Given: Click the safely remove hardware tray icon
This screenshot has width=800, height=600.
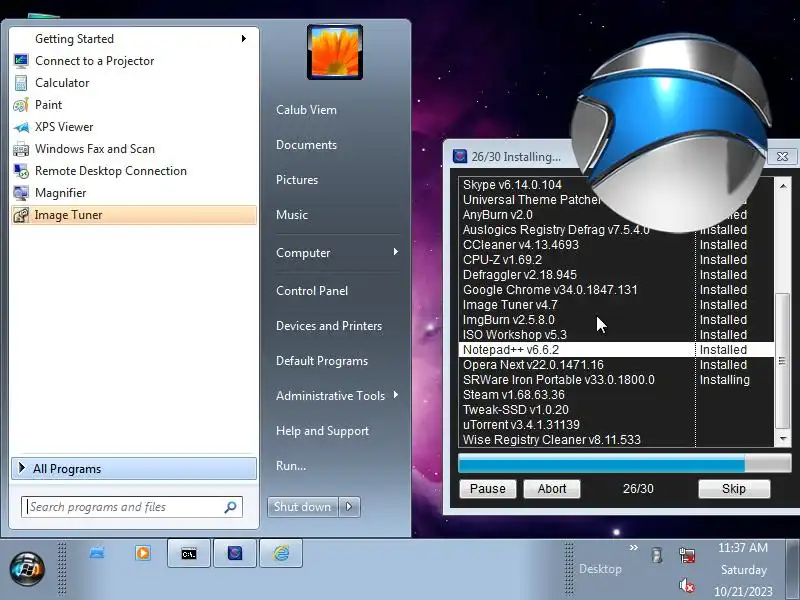Looking at the screenshot, I should (x=657, y=555).
